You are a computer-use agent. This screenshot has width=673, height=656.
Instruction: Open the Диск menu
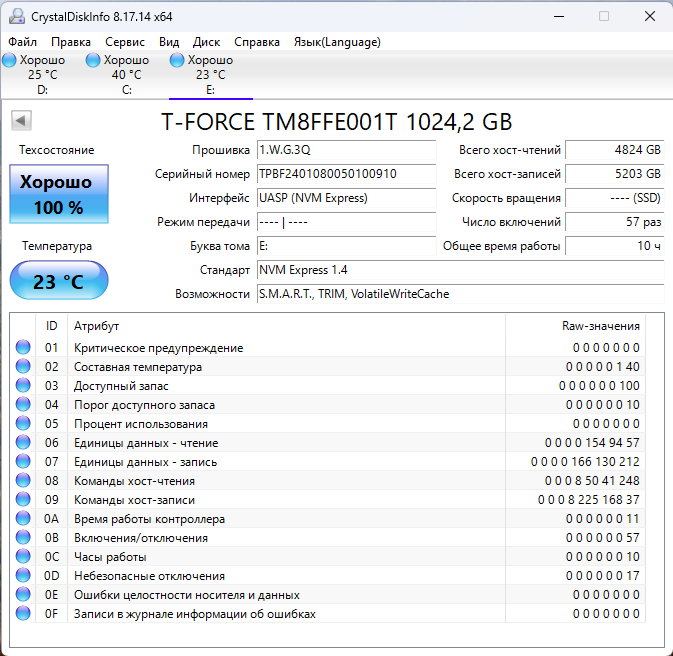[206, 42]
